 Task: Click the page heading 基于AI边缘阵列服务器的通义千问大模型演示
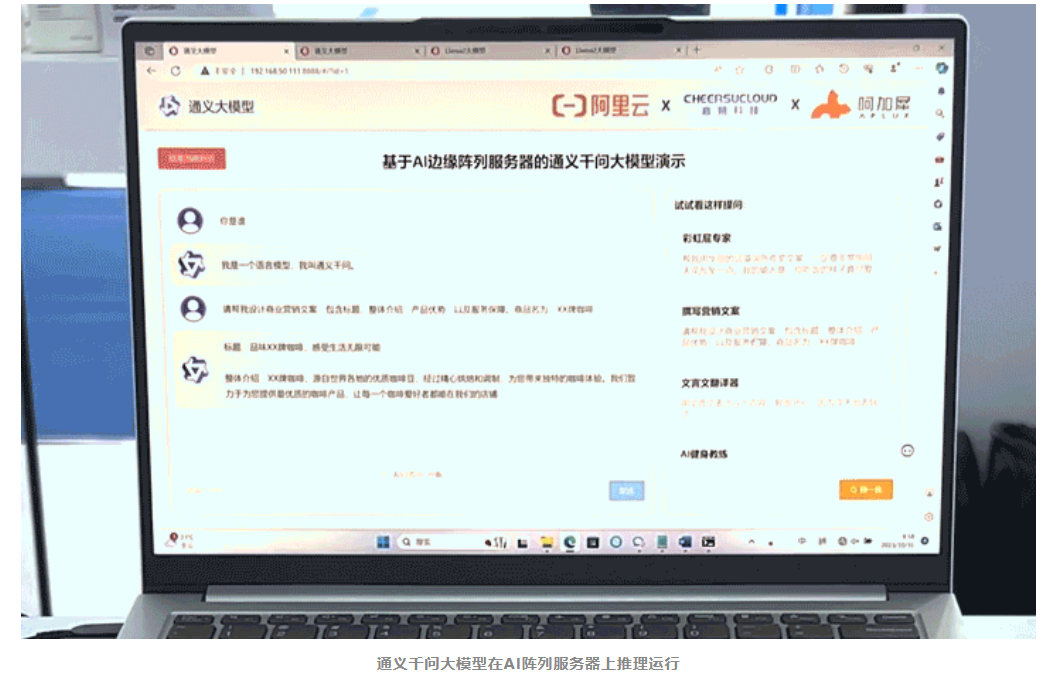pos(534,162)
